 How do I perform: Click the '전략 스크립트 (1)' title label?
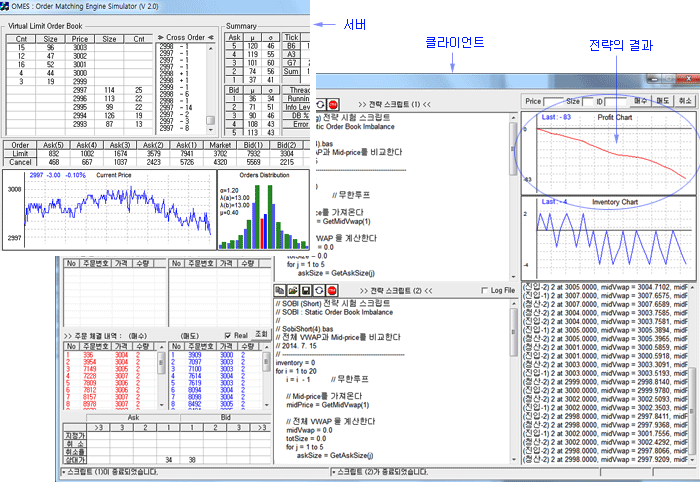[x=394, y=104]
